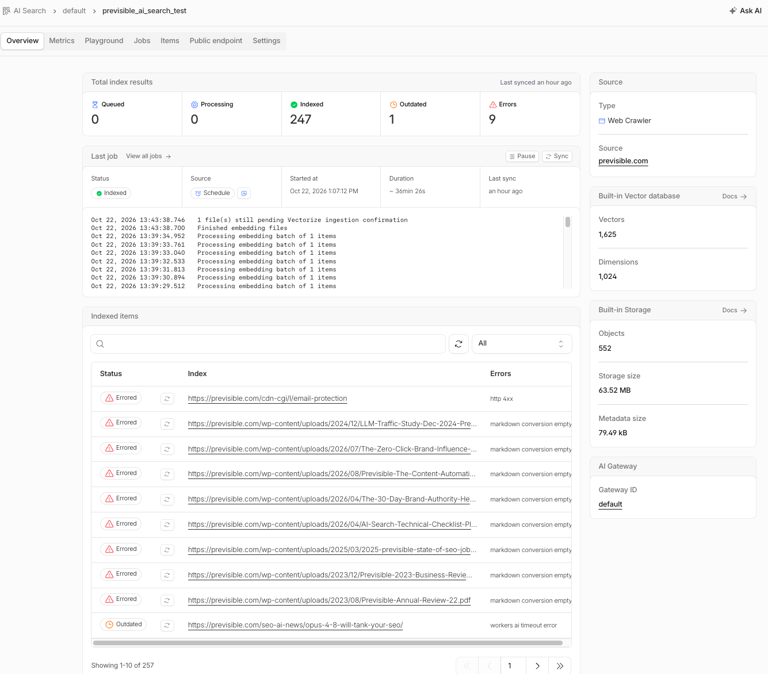Open the All status filter dropdown
This screenshot has height=674, width=768.
[521, 344]
